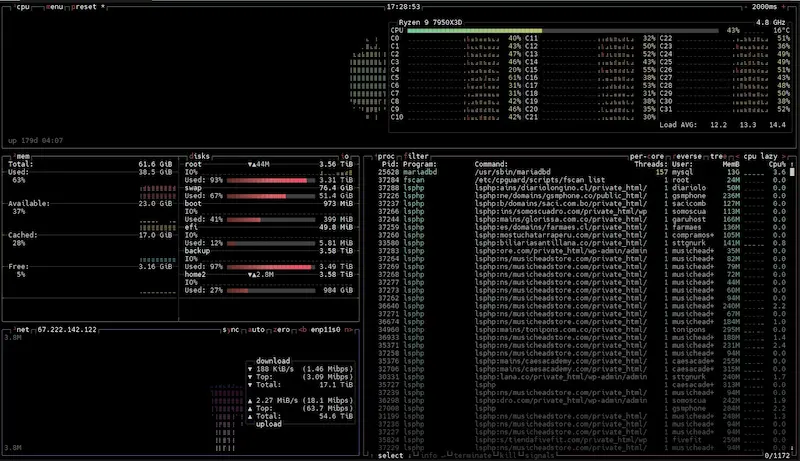The image size is (800, 461).
Task: Click the scroll-up arrow of the process list
Action: tap(792, 164)
